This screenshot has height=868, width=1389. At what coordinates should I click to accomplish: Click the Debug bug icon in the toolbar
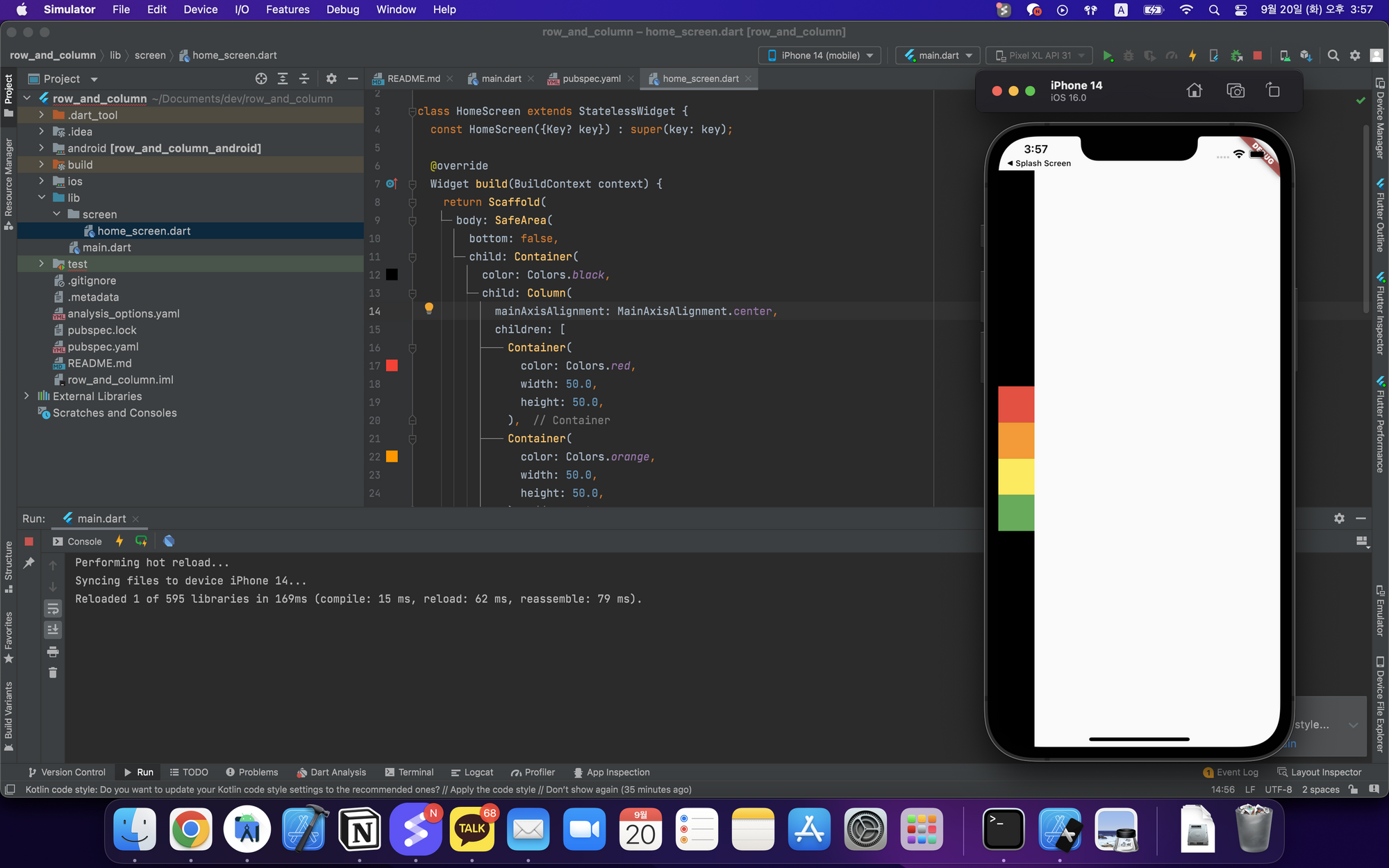click(x=1129, y=56)
